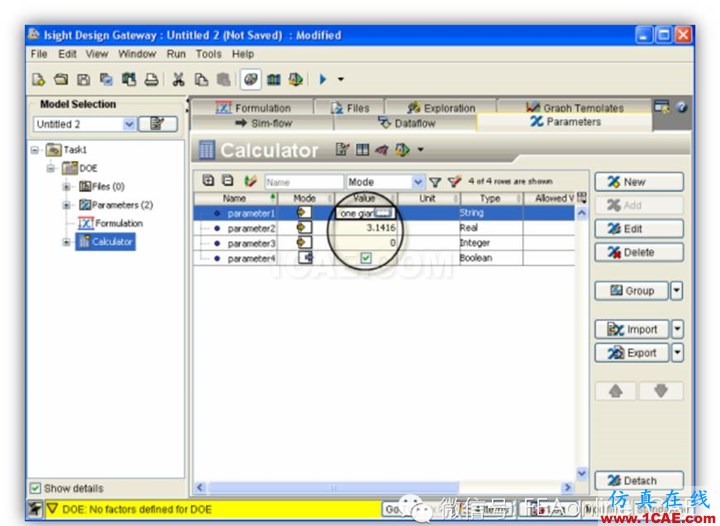Click the Detach button
This screenshot has width=720, height=526.
[x=639, y=481]
